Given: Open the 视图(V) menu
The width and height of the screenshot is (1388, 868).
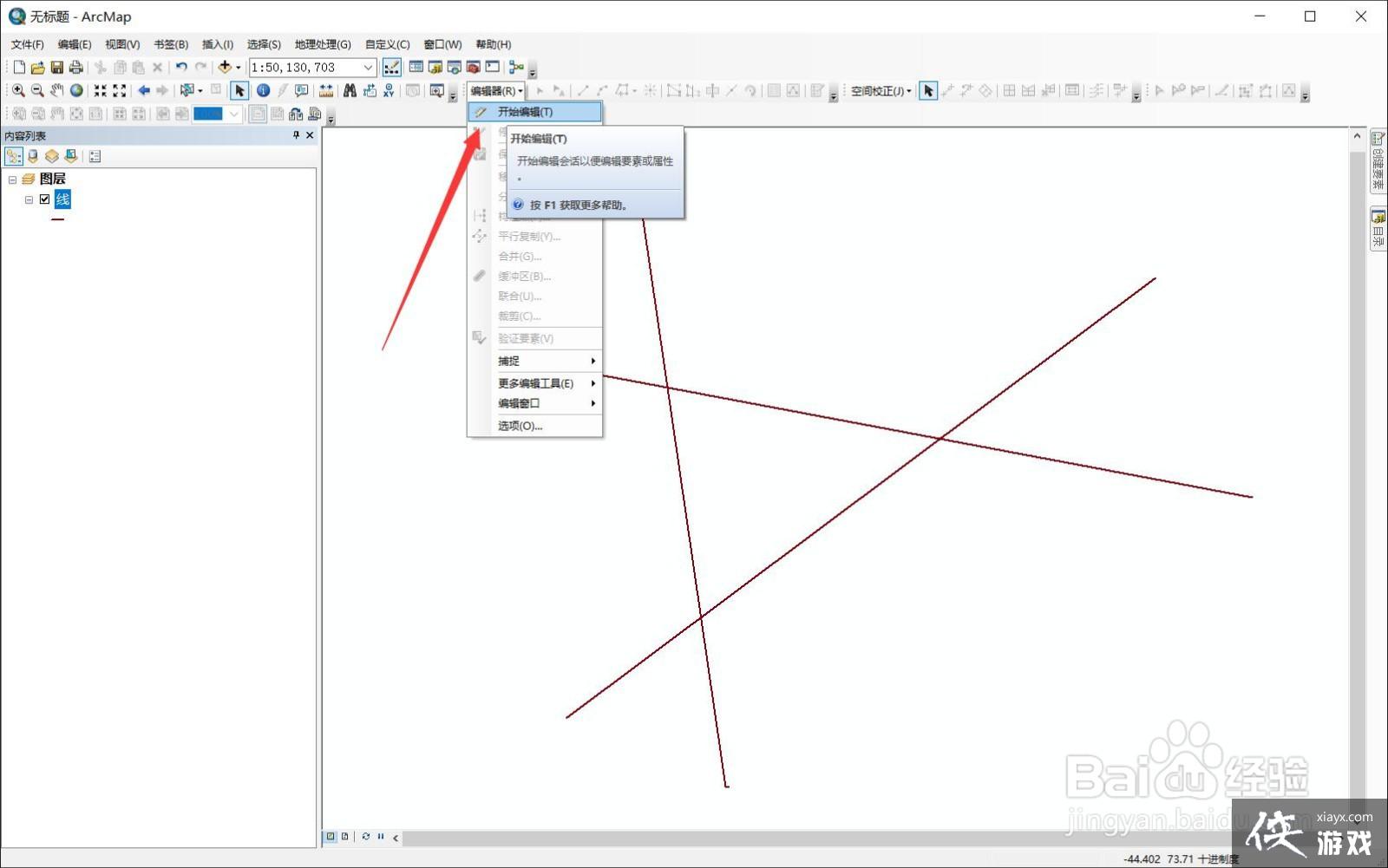Looking at the screenshot, I should click(x=122, y=44).
